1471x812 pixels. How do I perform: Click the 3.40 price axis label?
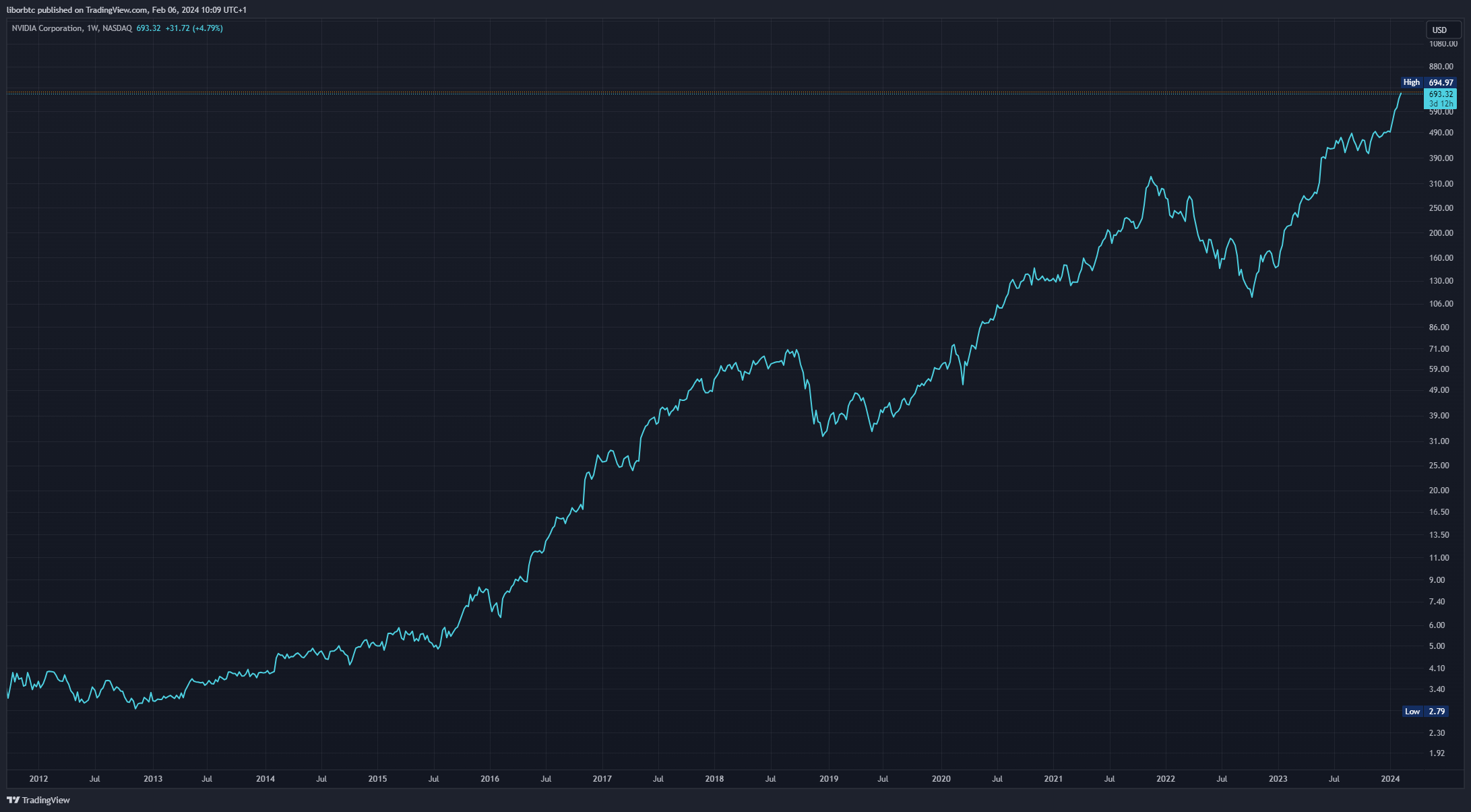[x=1437, y=689]
